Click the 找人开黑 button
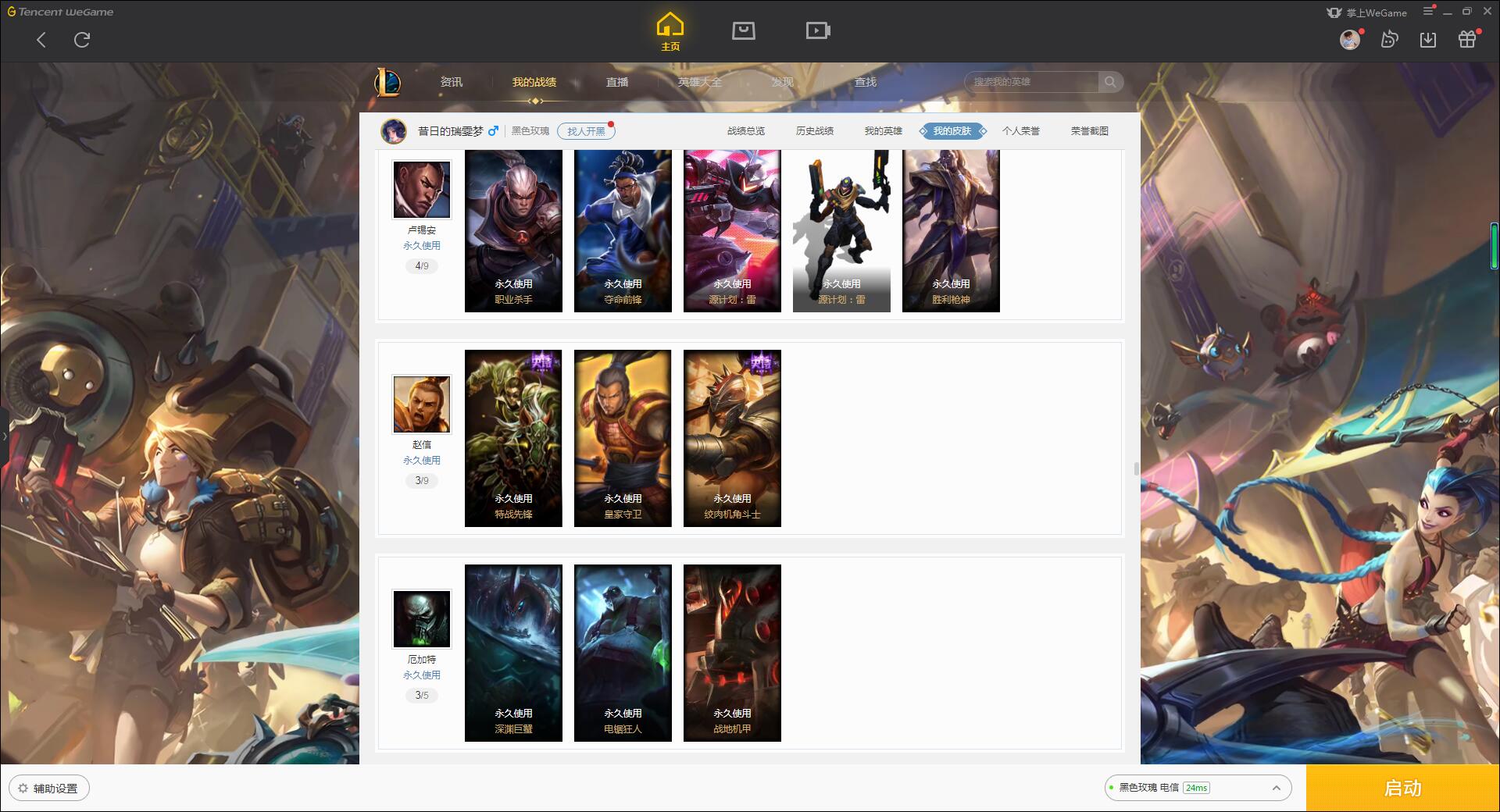Image resolution: width=1500 pixels, height=812 pixels. pos(586,131)
